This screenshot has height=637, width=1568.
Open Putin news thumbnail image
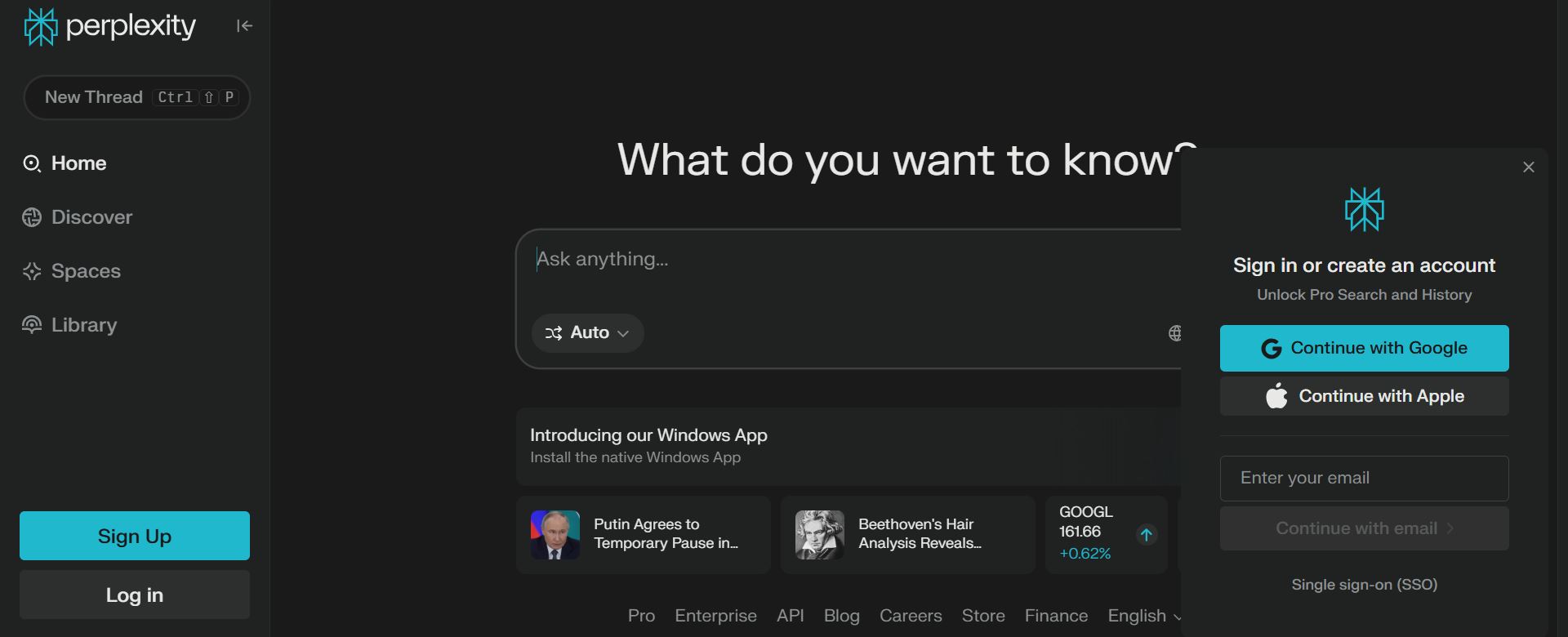555,535
